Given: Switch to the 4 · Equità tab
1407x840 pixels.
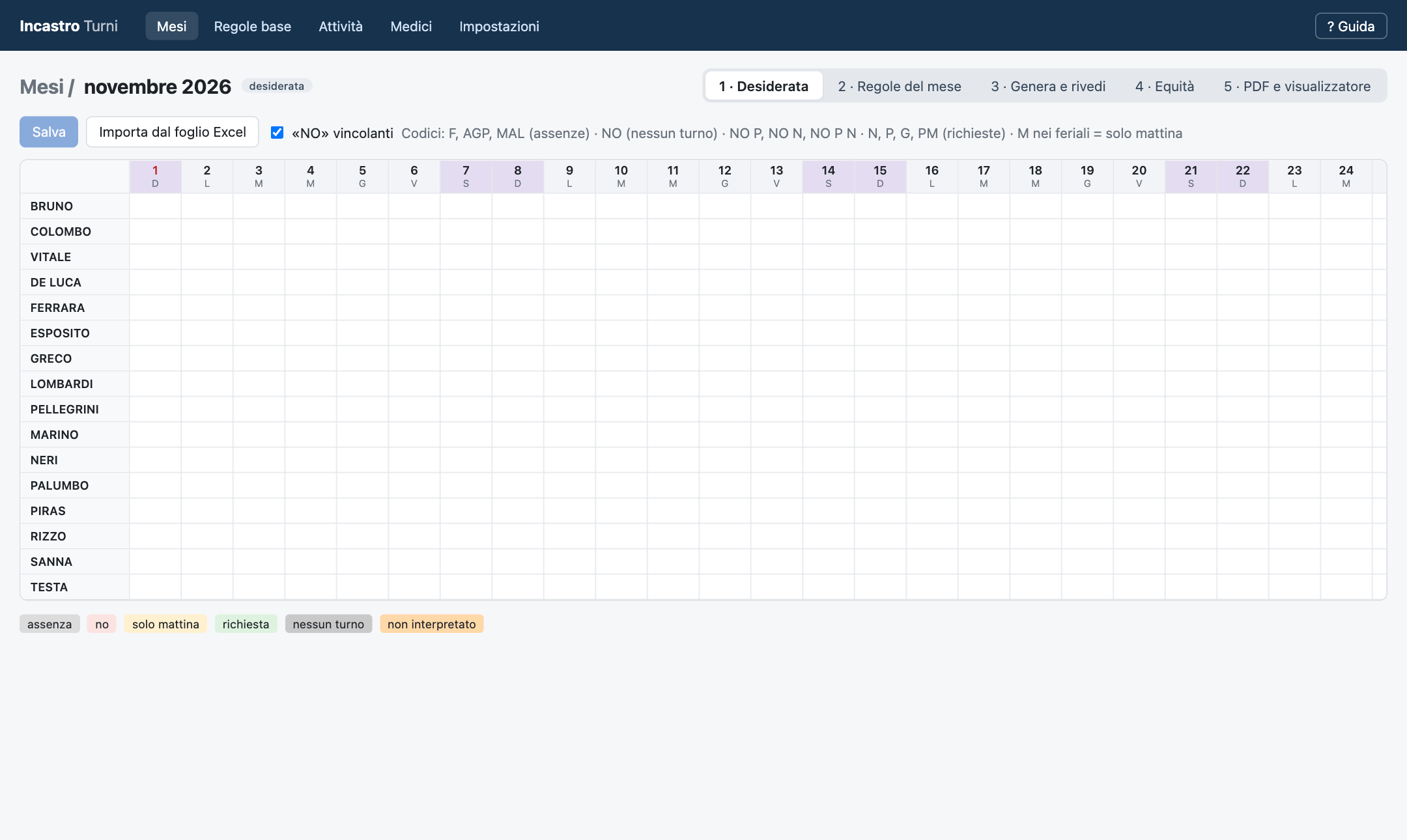Looking at the screenshot, I should 1165,86.
